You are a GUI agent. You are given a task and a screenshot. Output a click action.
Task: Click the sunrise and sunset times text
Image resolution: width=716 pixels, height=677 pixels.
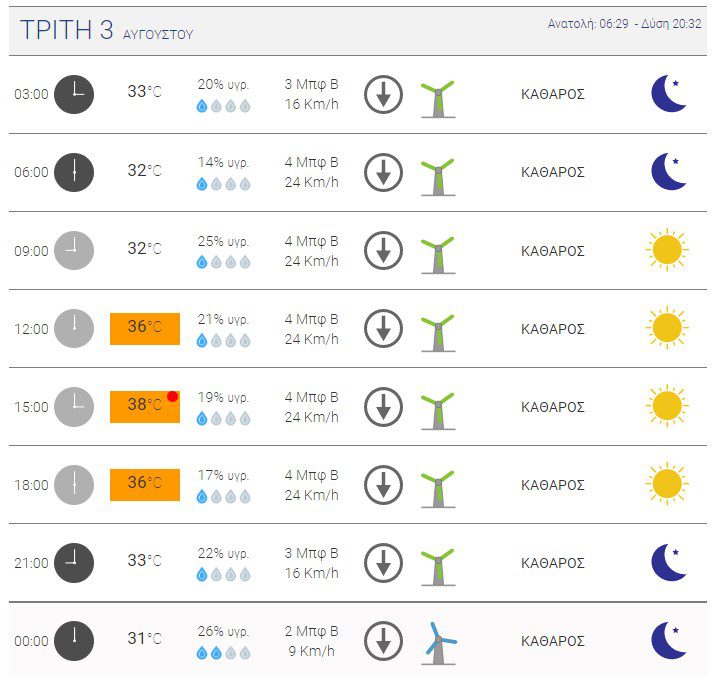click(x=624, y=24)
